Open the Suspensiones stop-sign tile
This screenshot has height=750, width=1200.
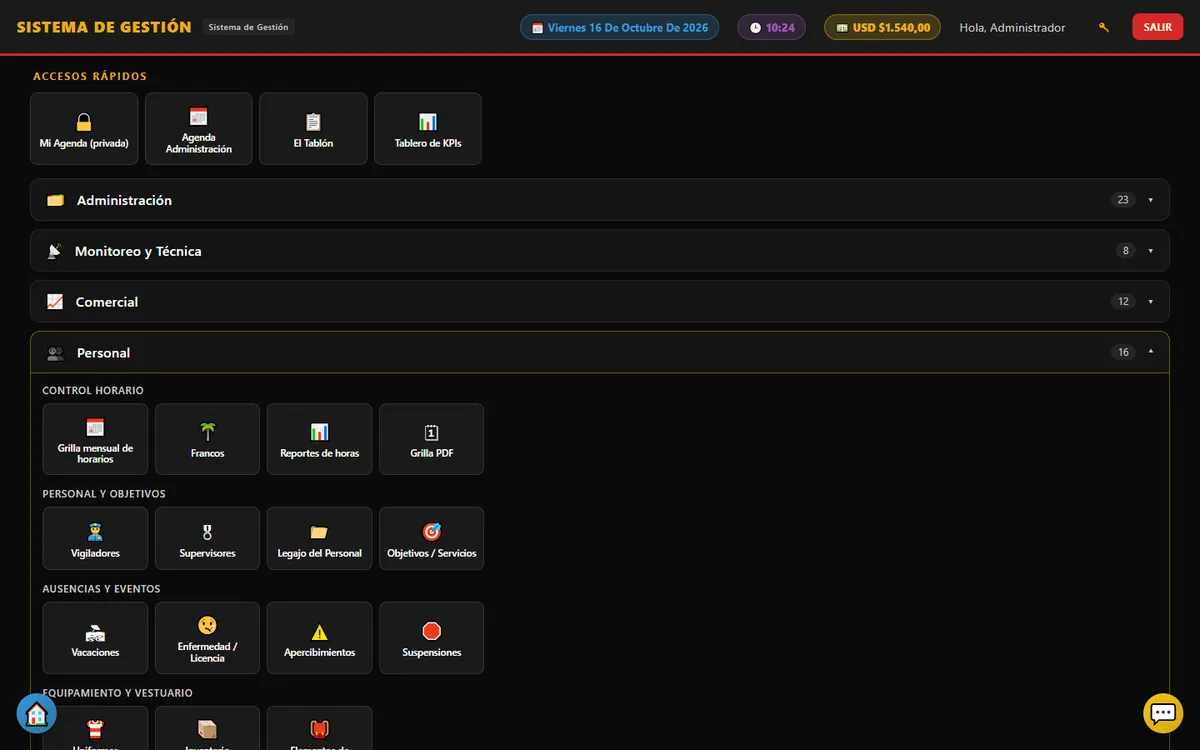(x=432, y=638)
